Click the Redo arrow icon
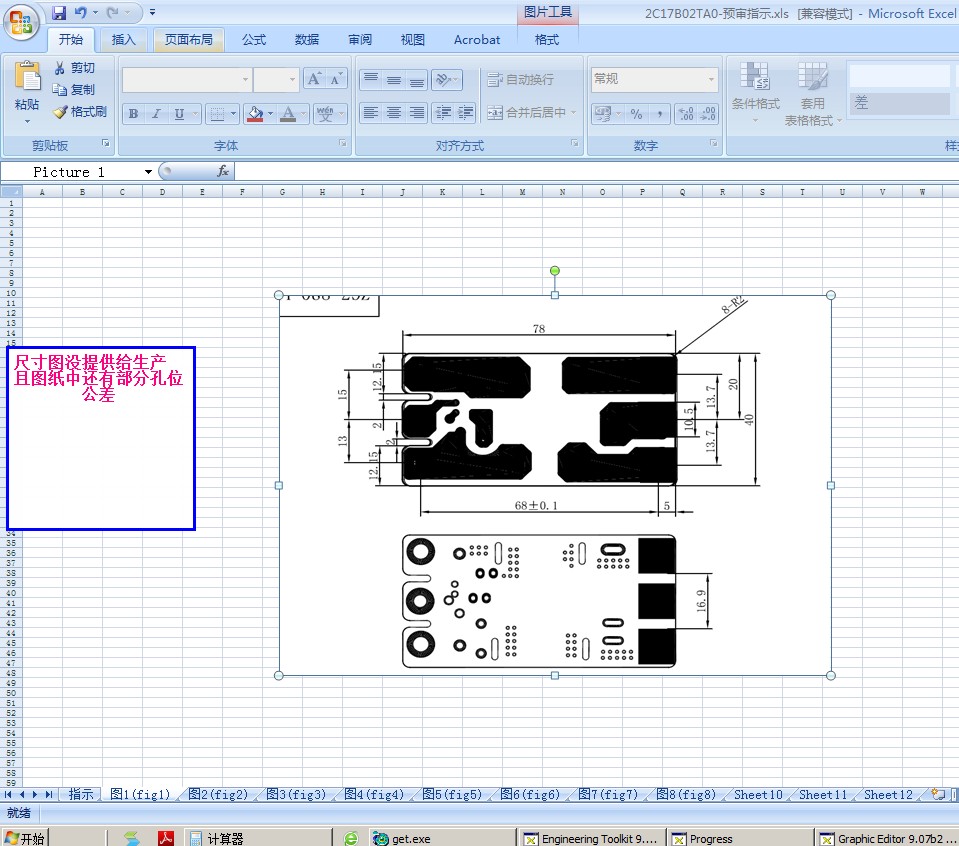959x846 pixels. click(112, 12)
